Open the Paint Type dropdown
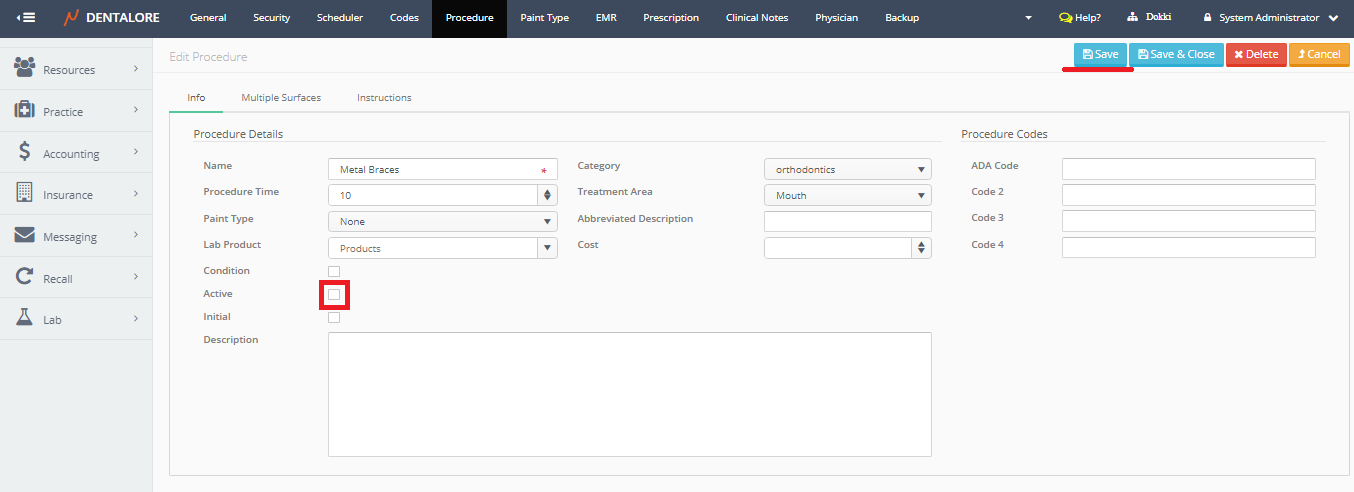Screen dimensions: 1354x492 (442, 222)
